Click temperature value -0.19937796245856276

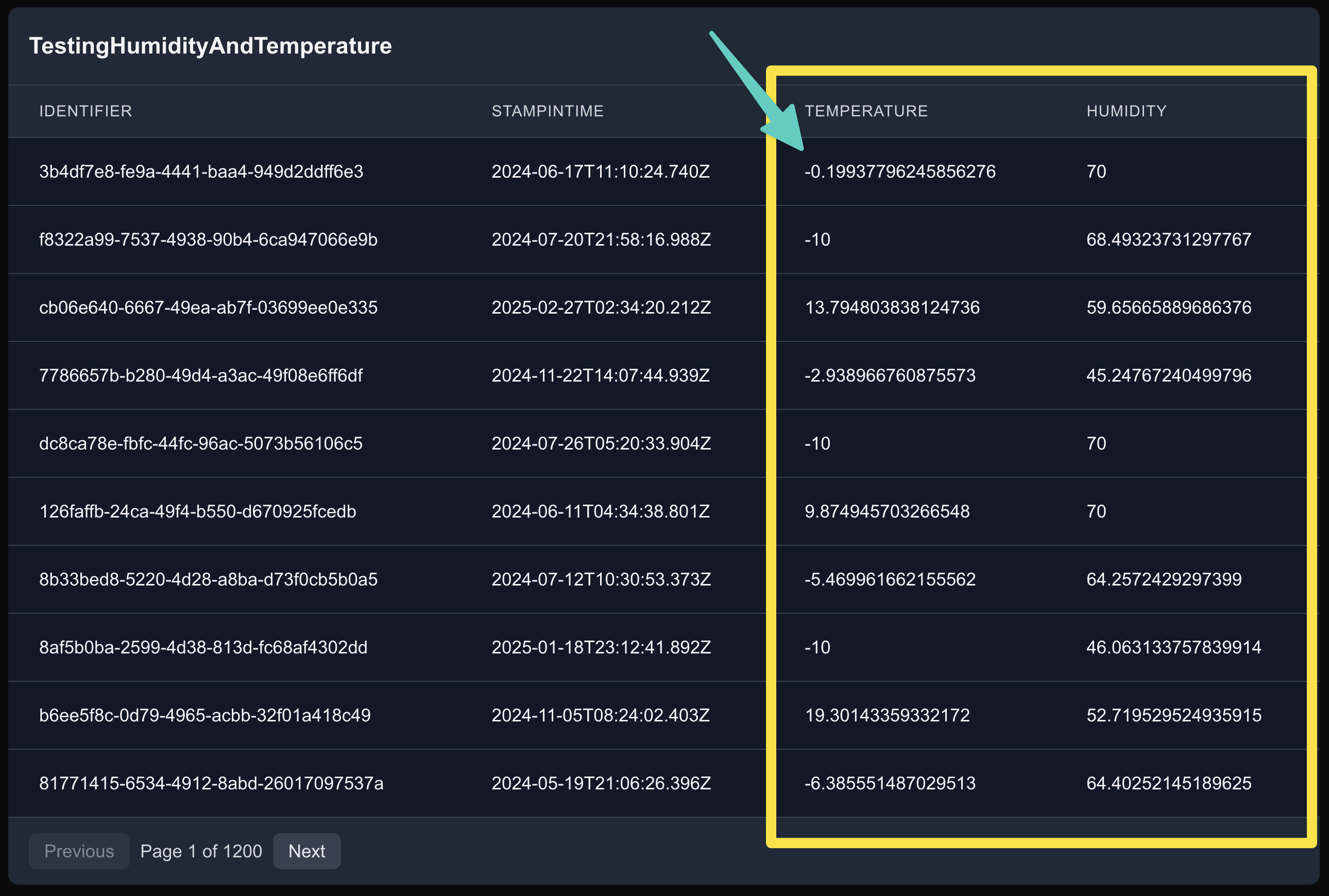[900, 171]
